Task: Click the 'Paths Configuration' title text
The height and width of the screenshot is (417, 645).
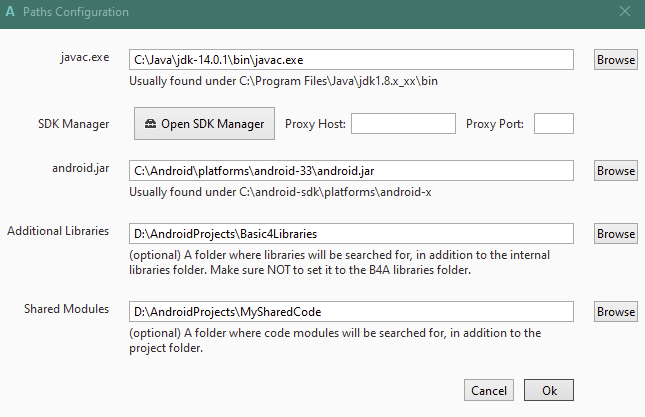Action: (76, 12)
